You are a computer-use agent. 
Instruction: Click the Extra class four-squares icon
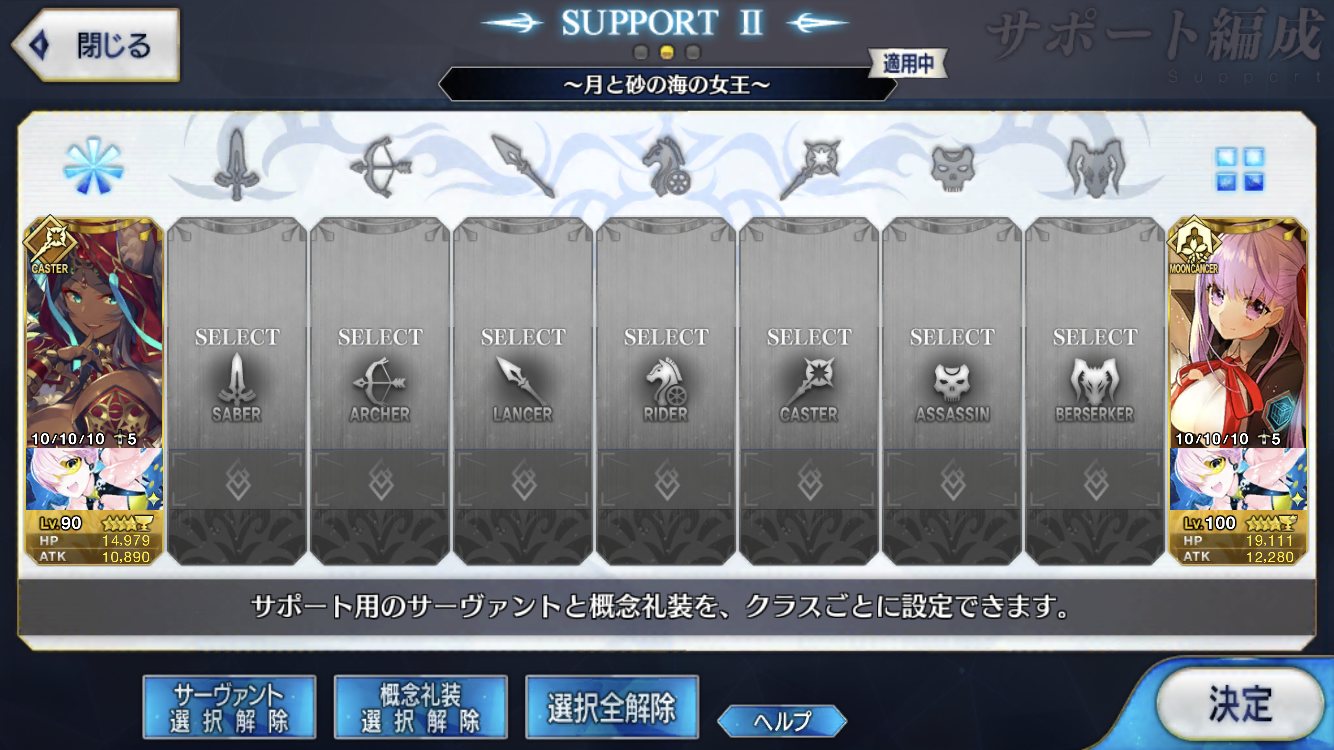click(1239, 168)
